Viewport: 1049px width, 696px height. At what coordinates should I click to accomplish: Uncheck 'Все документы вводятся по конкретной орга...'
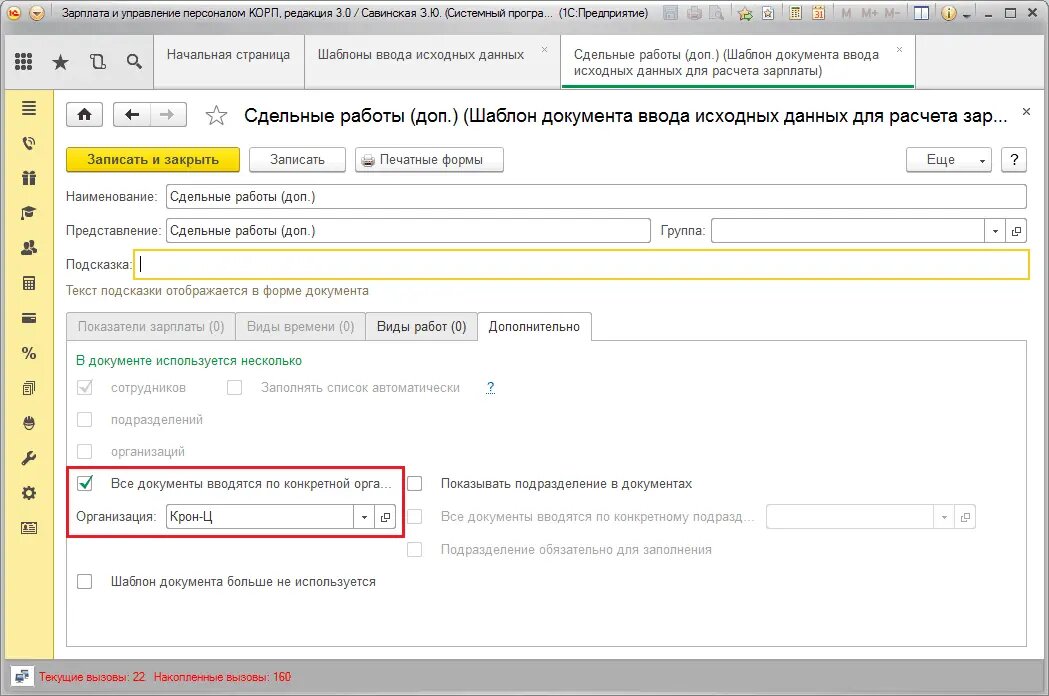tap(85, 483)
